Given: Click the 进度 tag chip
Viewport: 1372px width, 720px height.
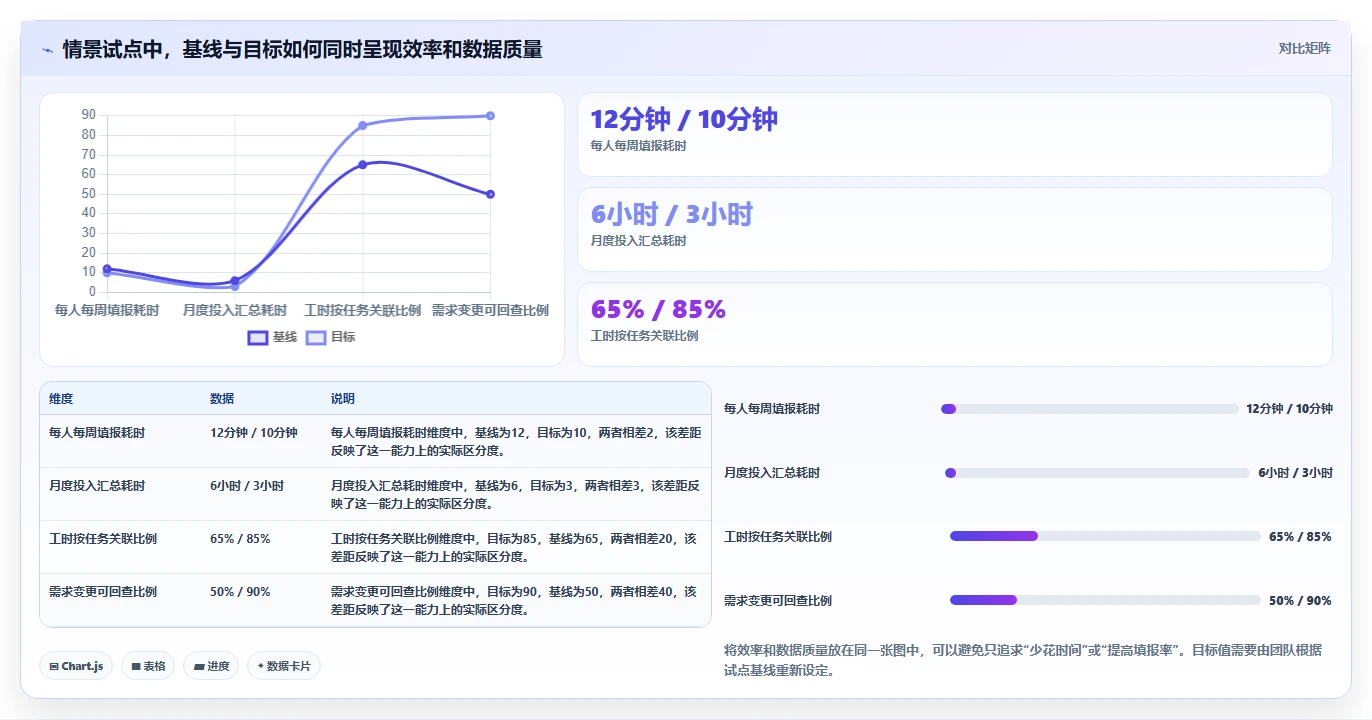Looking at the screenshot, I should coord(211,666).
